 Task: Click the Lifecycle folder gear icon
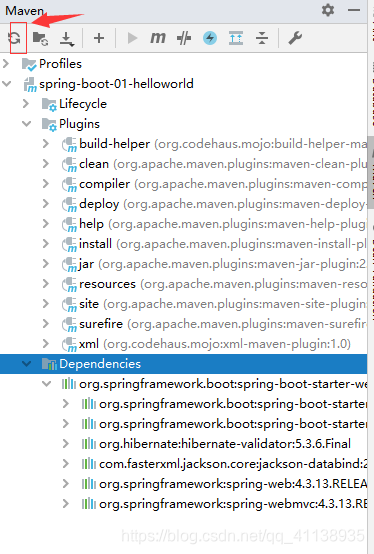[49, 105]
